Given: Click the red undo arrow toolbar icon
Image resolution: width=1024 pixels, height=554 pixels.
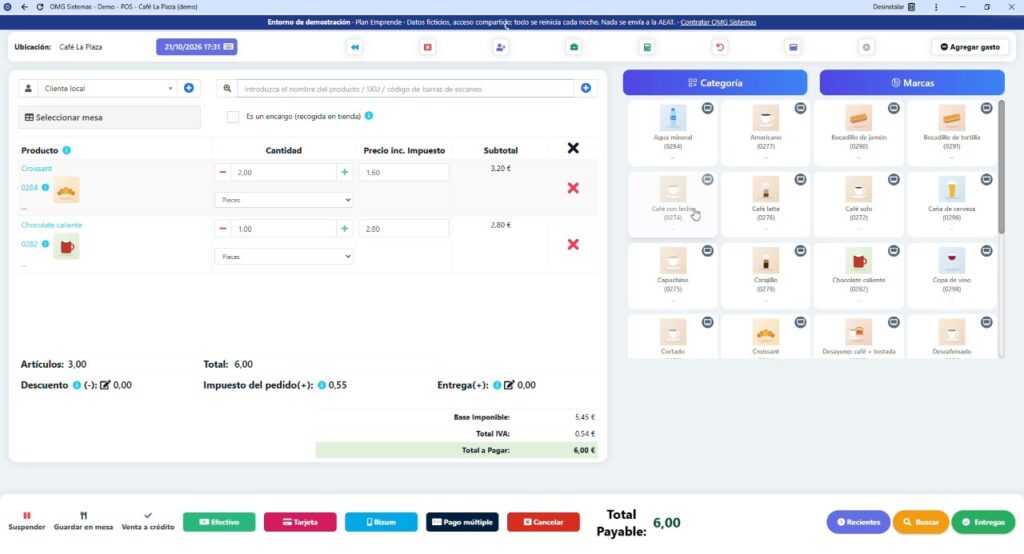Looking at the screenshot, I should click(x=720, y=47).
